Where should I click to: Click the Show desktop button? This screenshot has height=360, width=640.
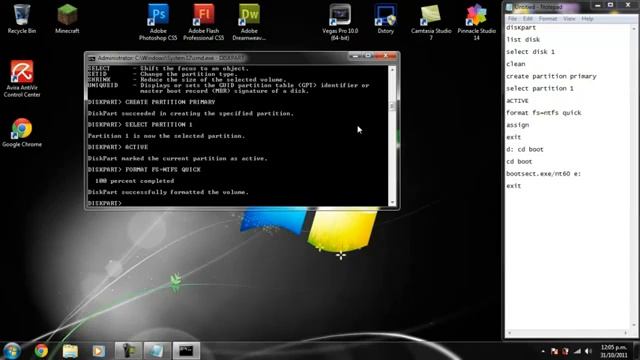click(636, 351)
